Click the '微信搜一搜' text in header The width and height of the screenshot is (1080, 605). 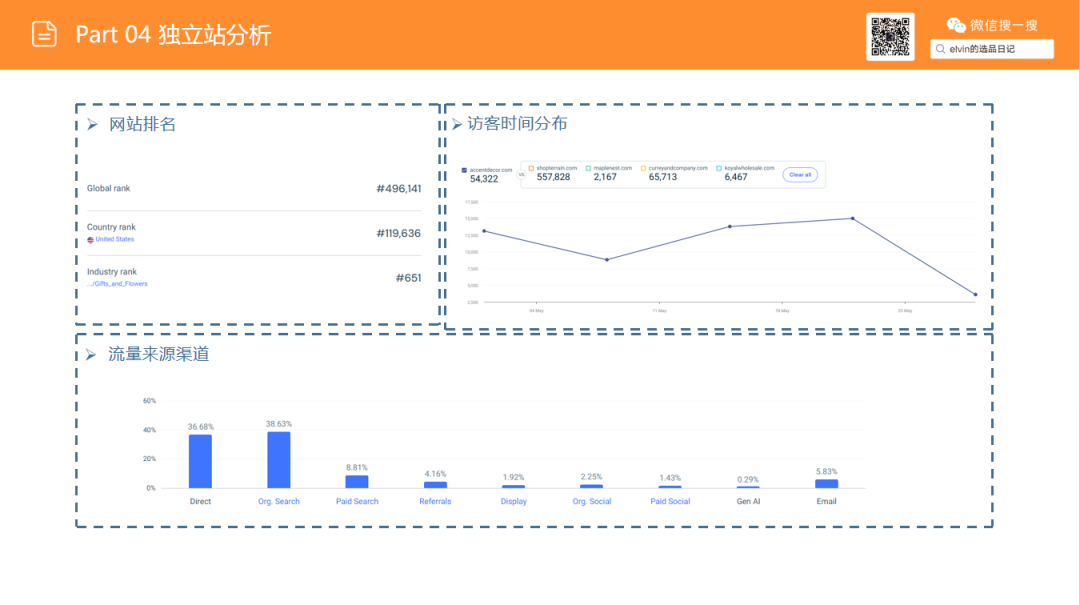(x=1004, y=25)
